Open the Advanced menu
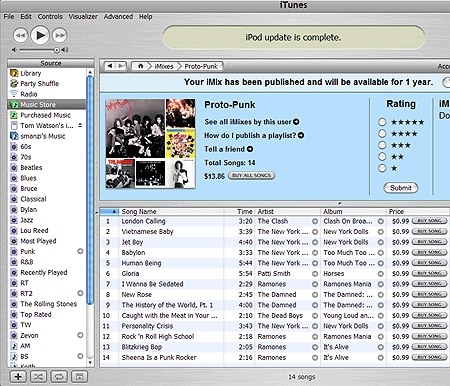 coord(118,16)
